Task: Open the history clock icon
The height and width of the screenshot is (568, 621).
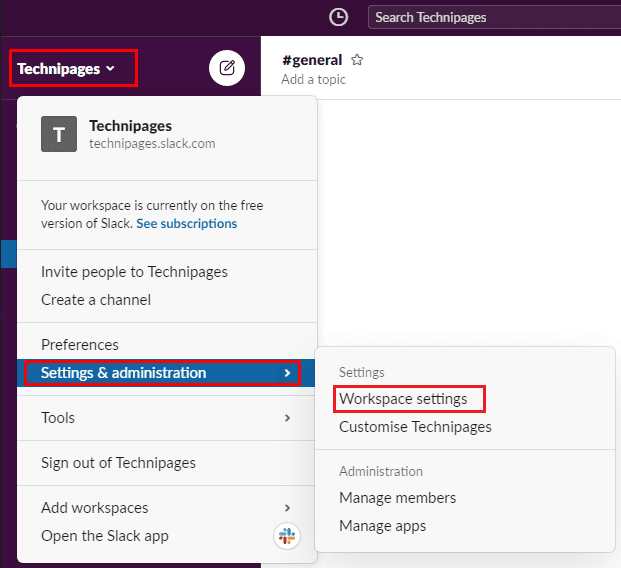Action: coord(339,17)
